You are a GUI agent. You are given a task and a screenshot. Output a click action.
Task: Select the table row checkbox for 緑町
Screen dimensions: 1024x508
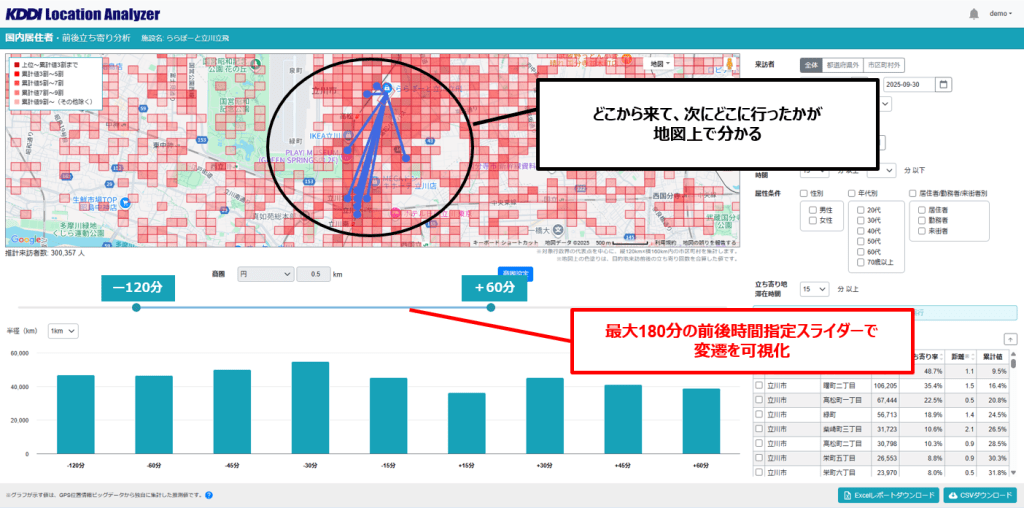[x=759, y=415]
